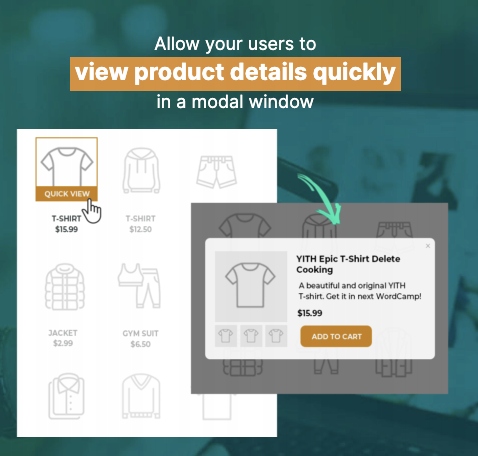
Task: Click the main T-shirt image in modal
Action: (x=251, y=286)
